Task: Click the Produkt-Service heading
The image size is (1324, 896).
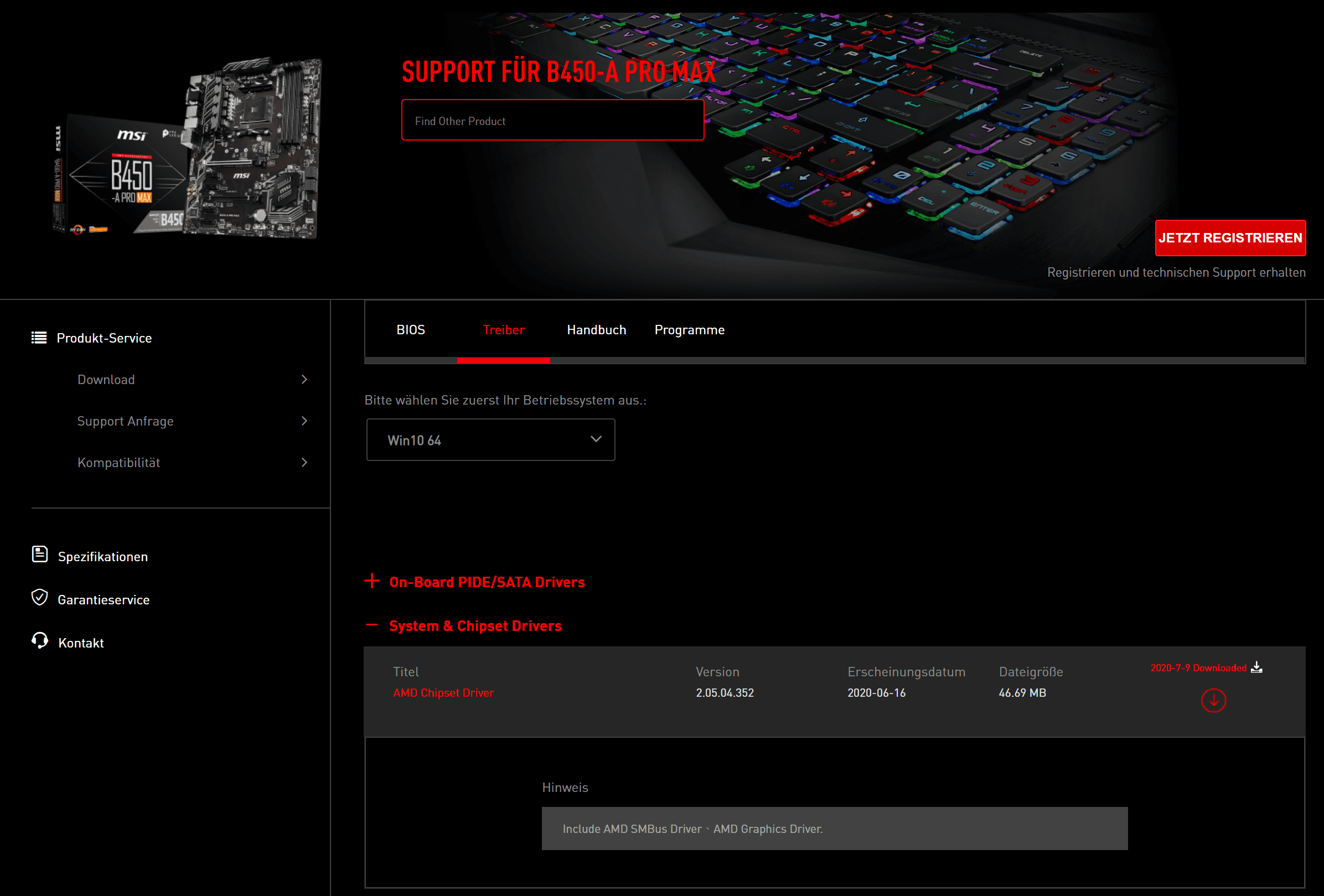Action: pyautogui.click(x=104, y=338)
